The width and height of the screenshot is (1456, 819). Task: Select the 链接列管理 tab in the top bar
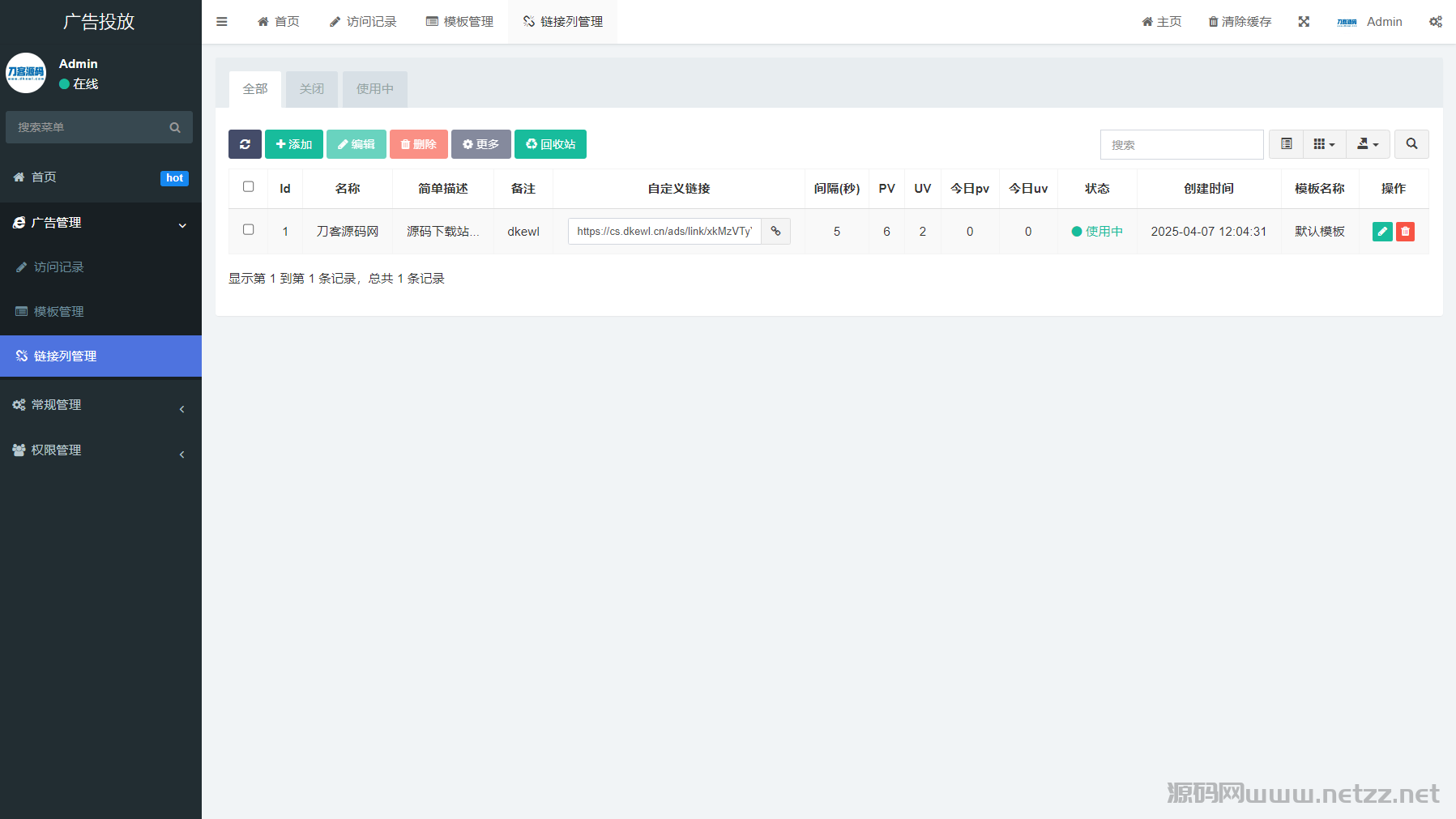click(x=563, y=22)
